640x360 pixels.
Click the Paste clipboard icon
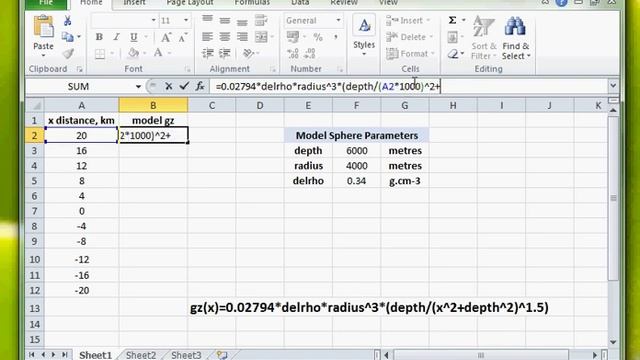click(43, 27)
